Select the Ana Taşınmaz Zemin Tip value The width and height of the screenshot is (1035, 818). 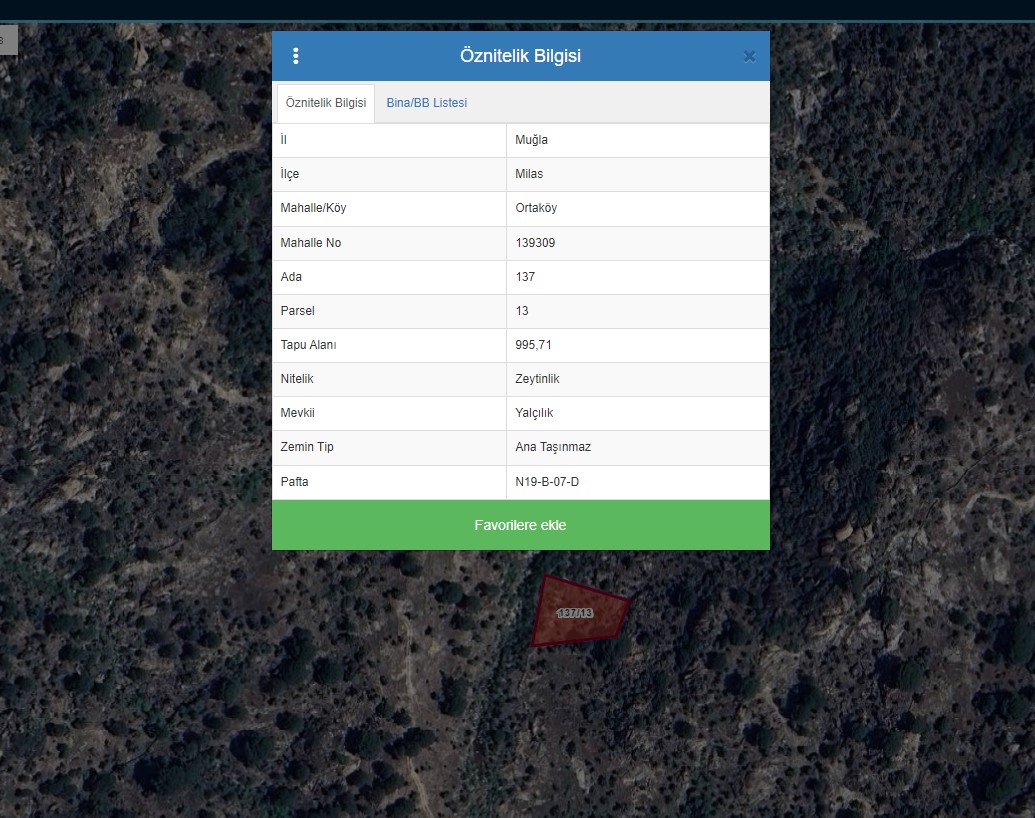coord(553,447)
